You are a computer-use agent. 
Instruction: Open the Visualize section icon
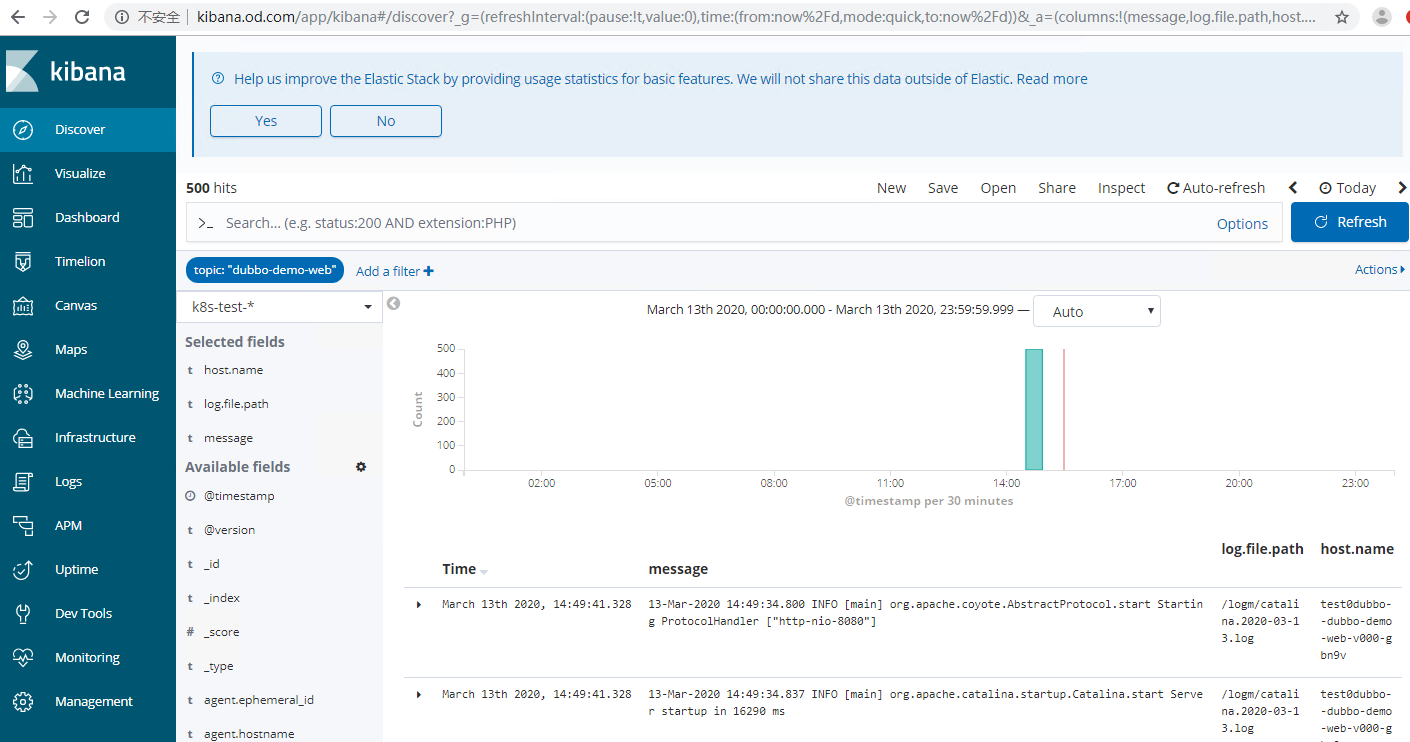point(23,174)
